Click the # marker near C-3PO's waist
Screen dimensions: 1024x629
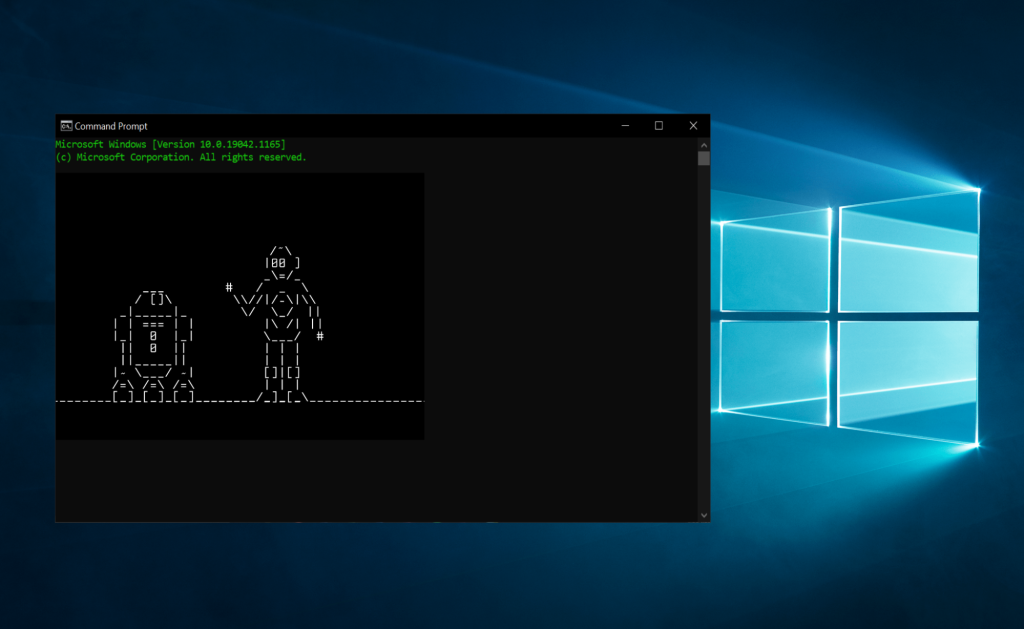coord(319,337)
